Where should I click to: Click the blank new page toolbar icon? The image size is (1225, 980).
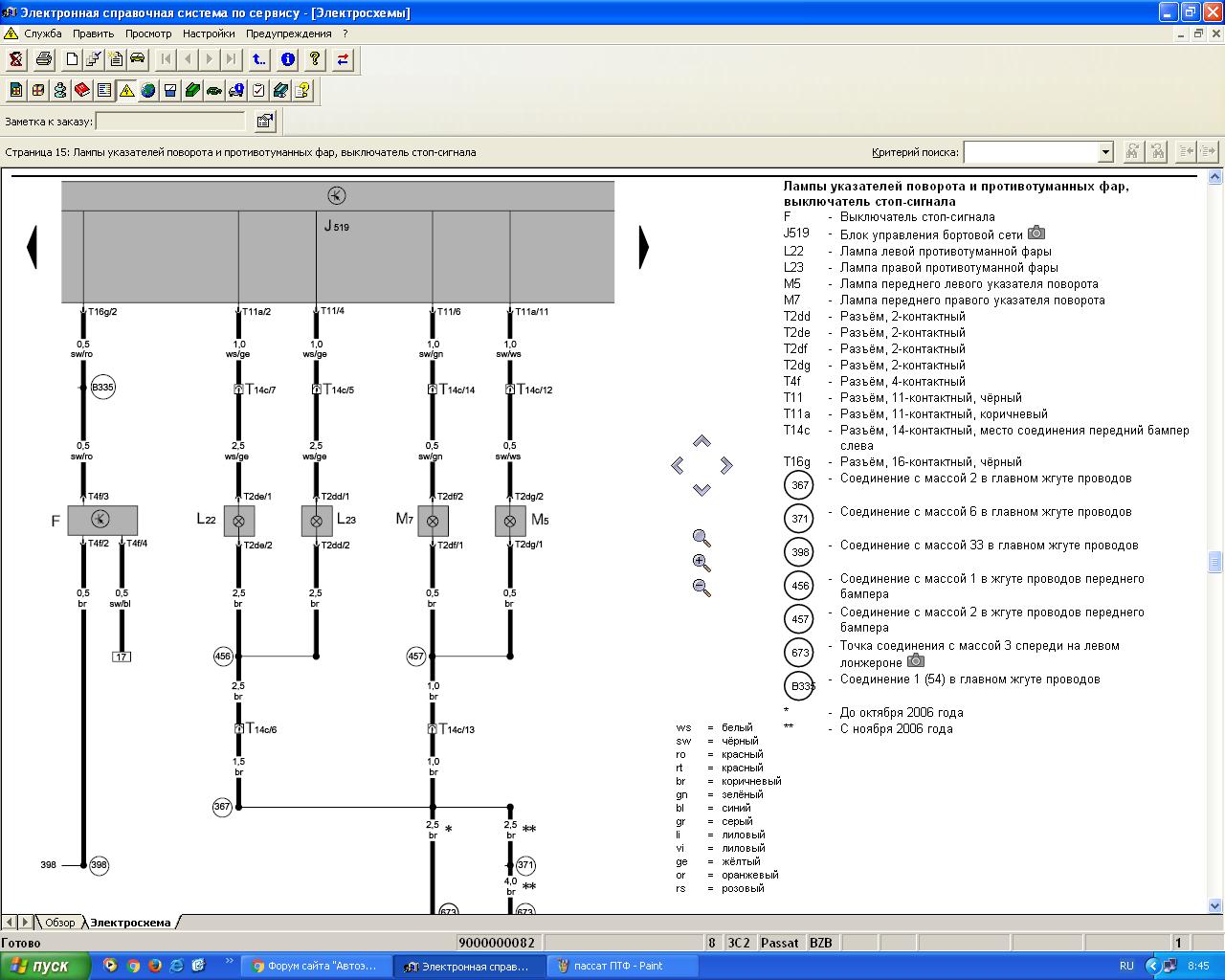[72, 59]
